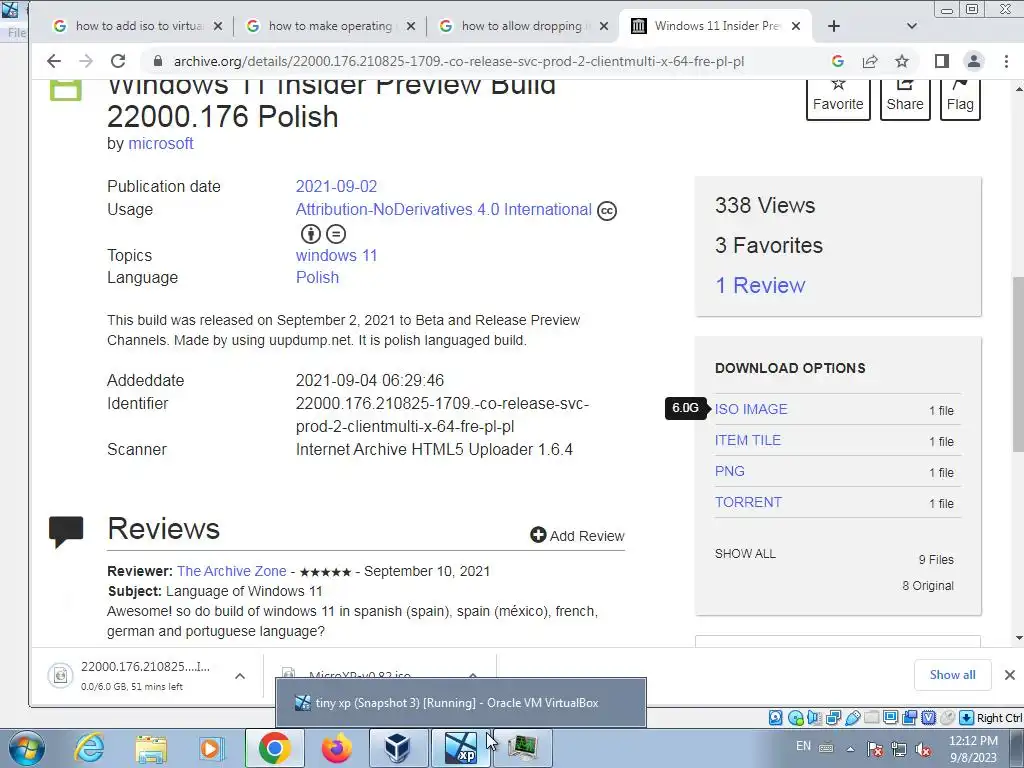This screenshot has height=768, width=1024.
Task: Open the PNG download option
Action: [x=729, y=472]
